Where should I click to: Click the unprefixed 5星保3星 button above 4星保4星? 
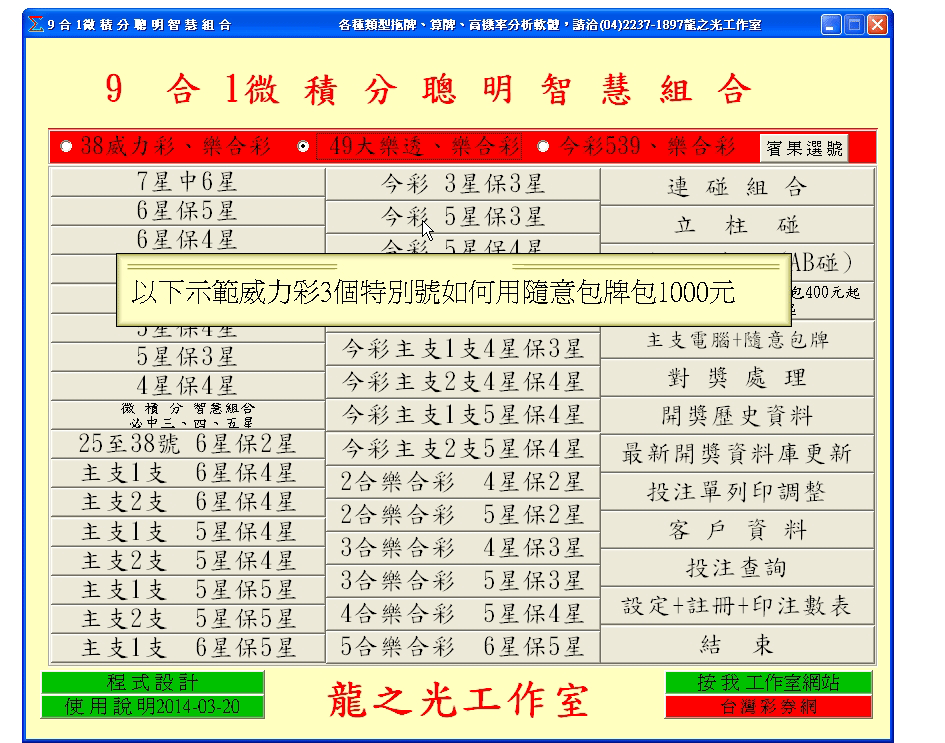click(x=187, y=356)
